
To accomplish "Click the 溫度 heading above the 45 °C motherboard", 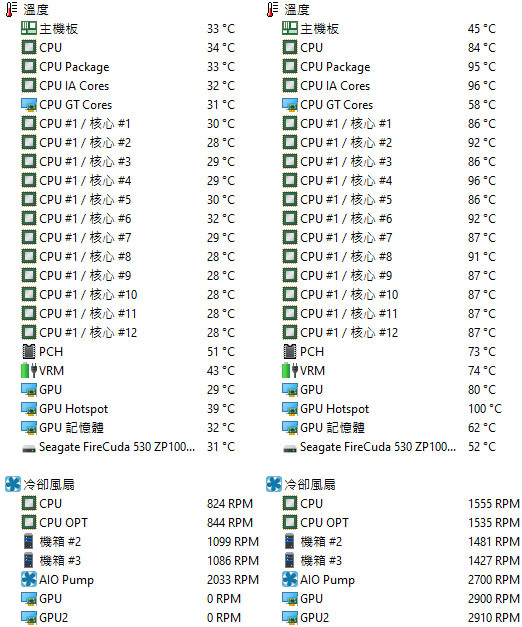I will click(x=297, y=9).
